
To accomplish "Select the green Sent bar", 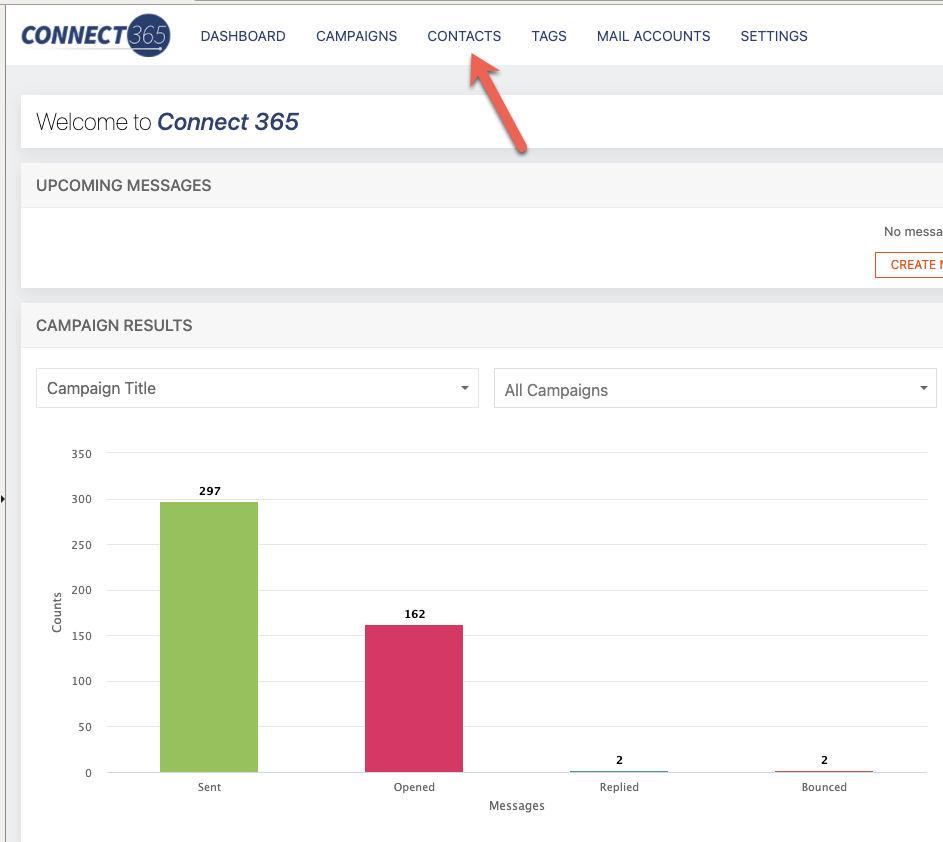I will click(209, 636).
